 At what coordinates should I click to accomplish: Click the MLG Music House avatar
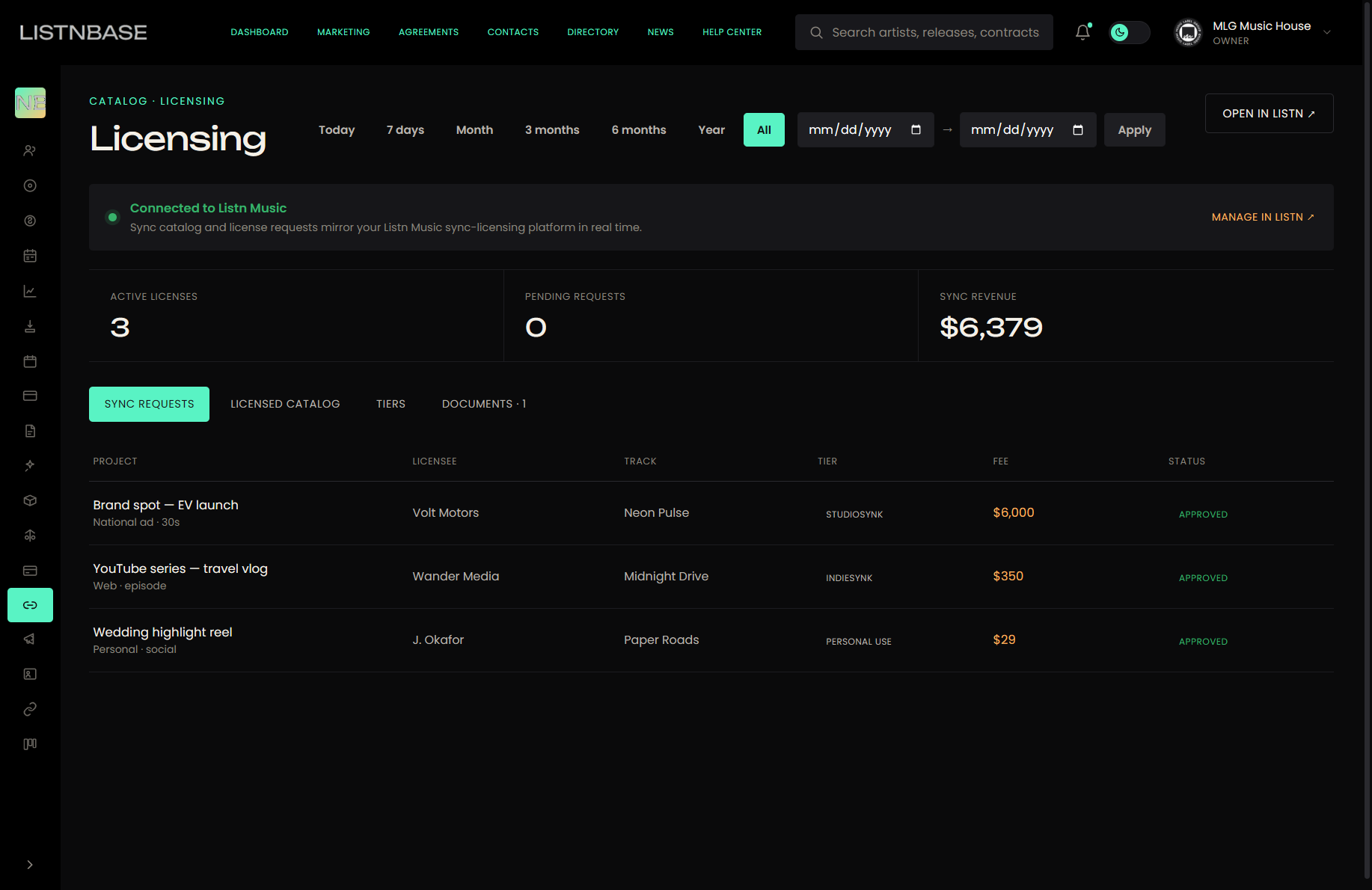[x=1188, y=33]
